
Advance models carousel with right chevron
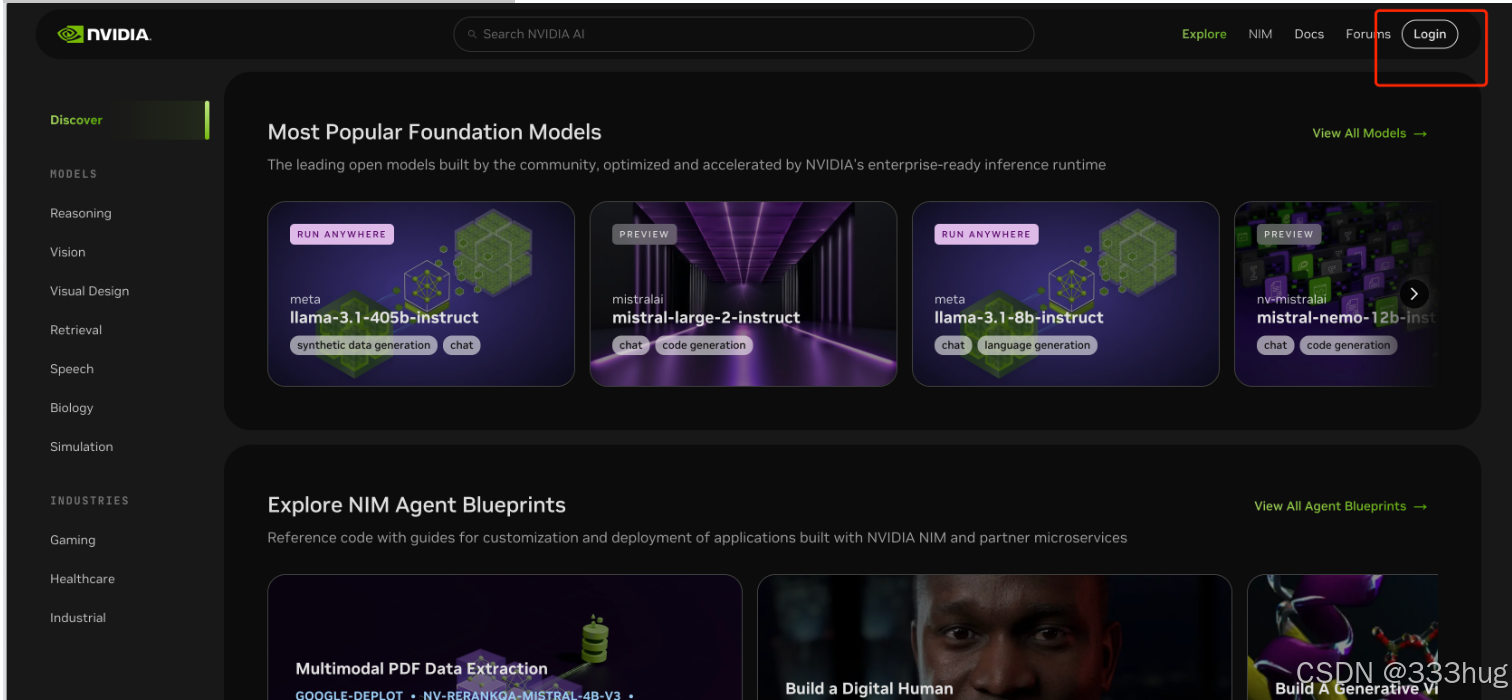coord(1413,294)
